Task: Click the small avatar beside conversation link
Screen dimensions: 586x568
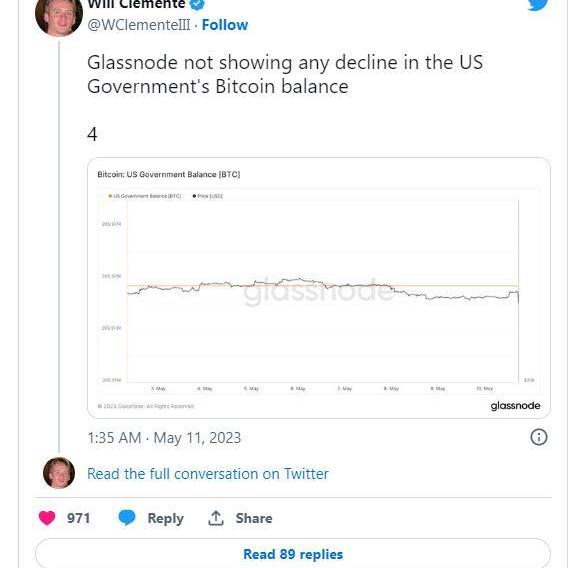Action: coord(59,473)
